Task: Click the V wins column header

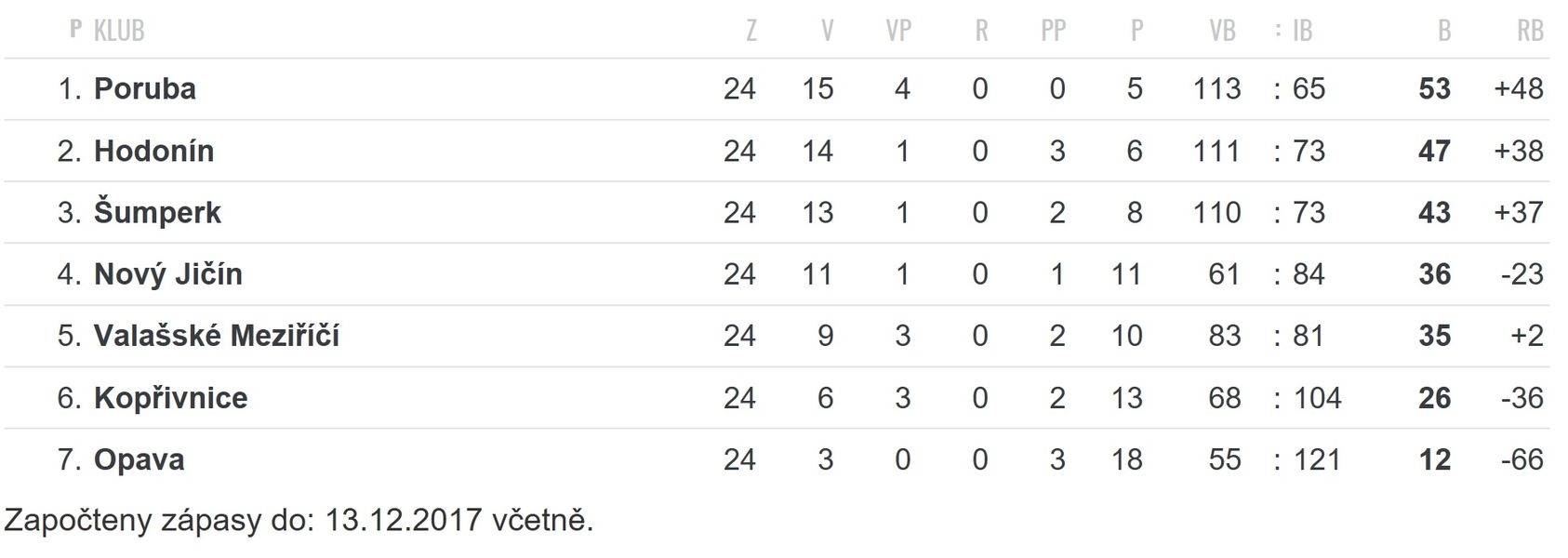Action: coord(827,31)
